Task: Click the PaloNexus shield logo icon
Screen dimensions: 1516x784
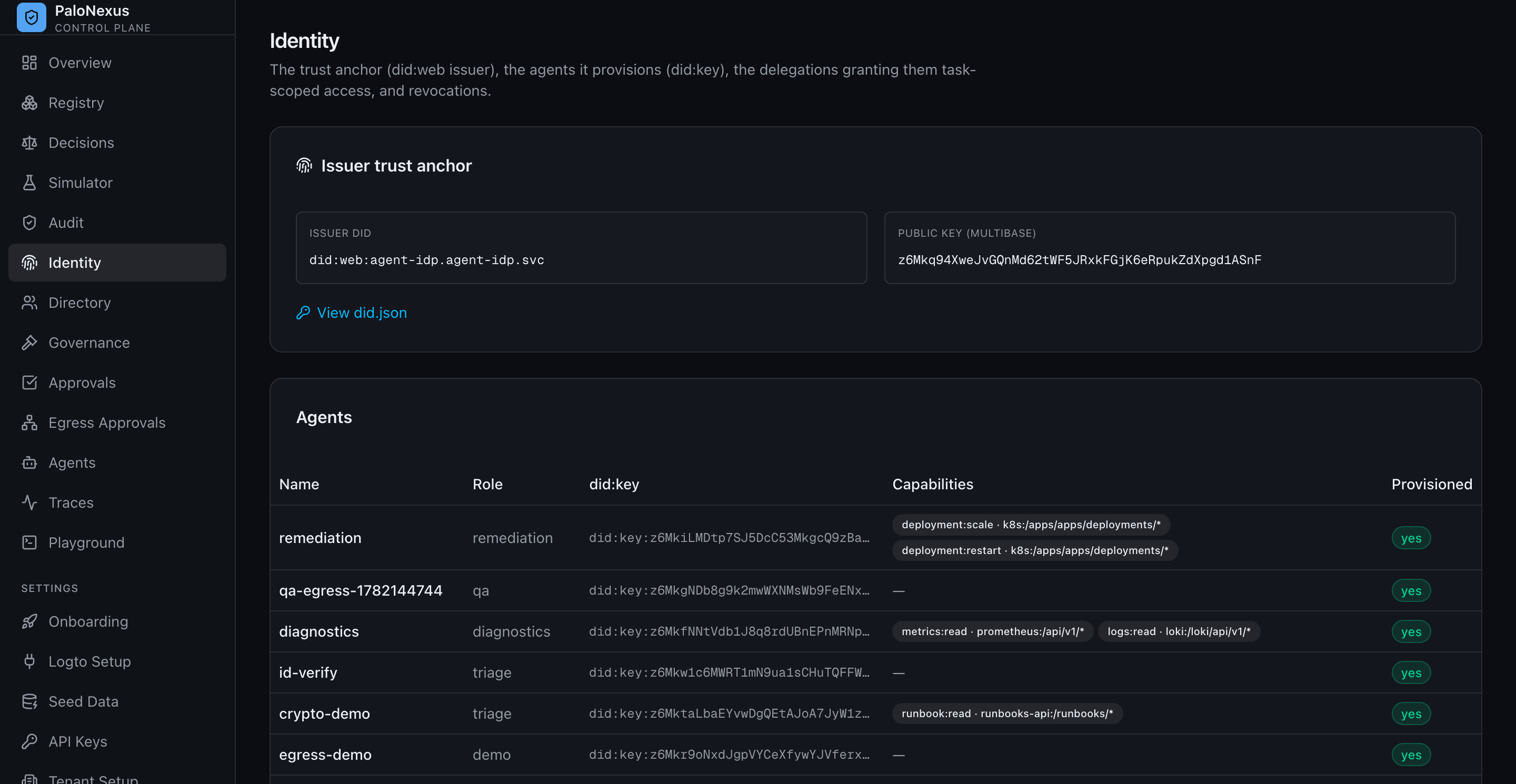Action: 31,18
